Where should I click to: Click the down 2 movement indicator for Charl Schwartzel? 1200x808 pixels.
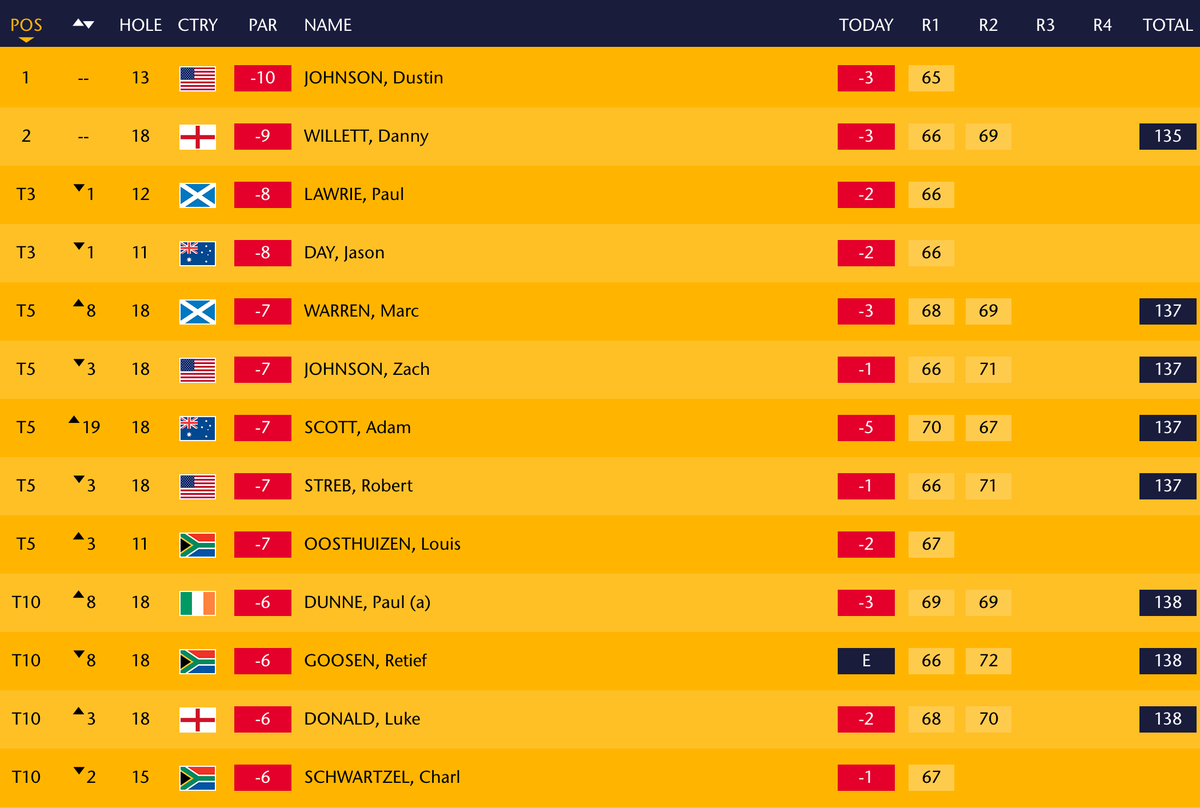click(84, 776)
